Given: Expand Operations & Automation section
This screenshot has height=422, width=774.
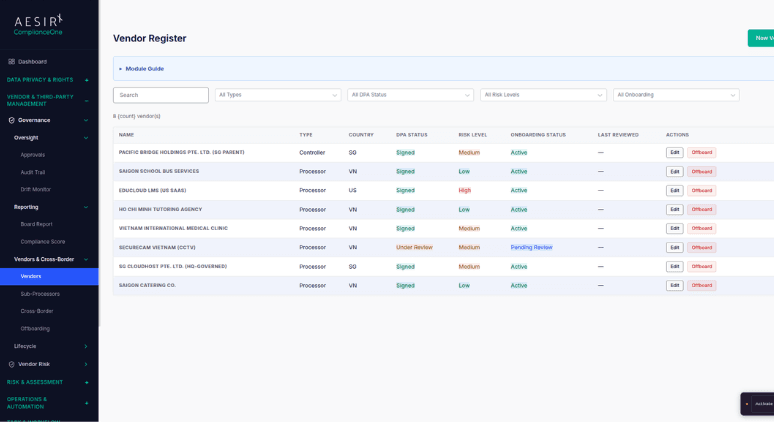Looking at the screenshot, I should (x=86, y=403).
